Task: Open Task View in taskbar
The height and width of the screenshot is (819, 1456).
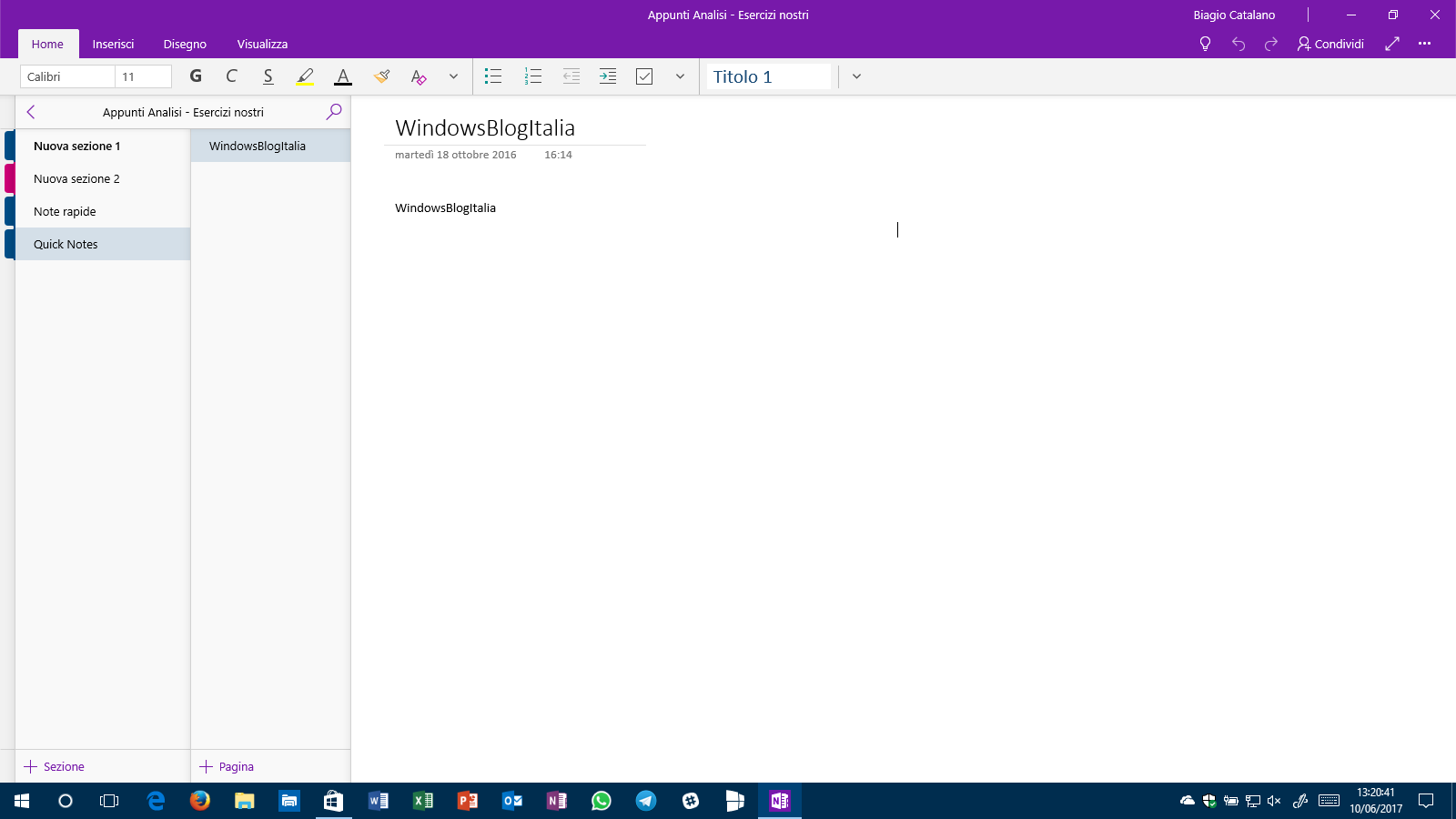Action: pyautogui.click(x=109, y=801)
